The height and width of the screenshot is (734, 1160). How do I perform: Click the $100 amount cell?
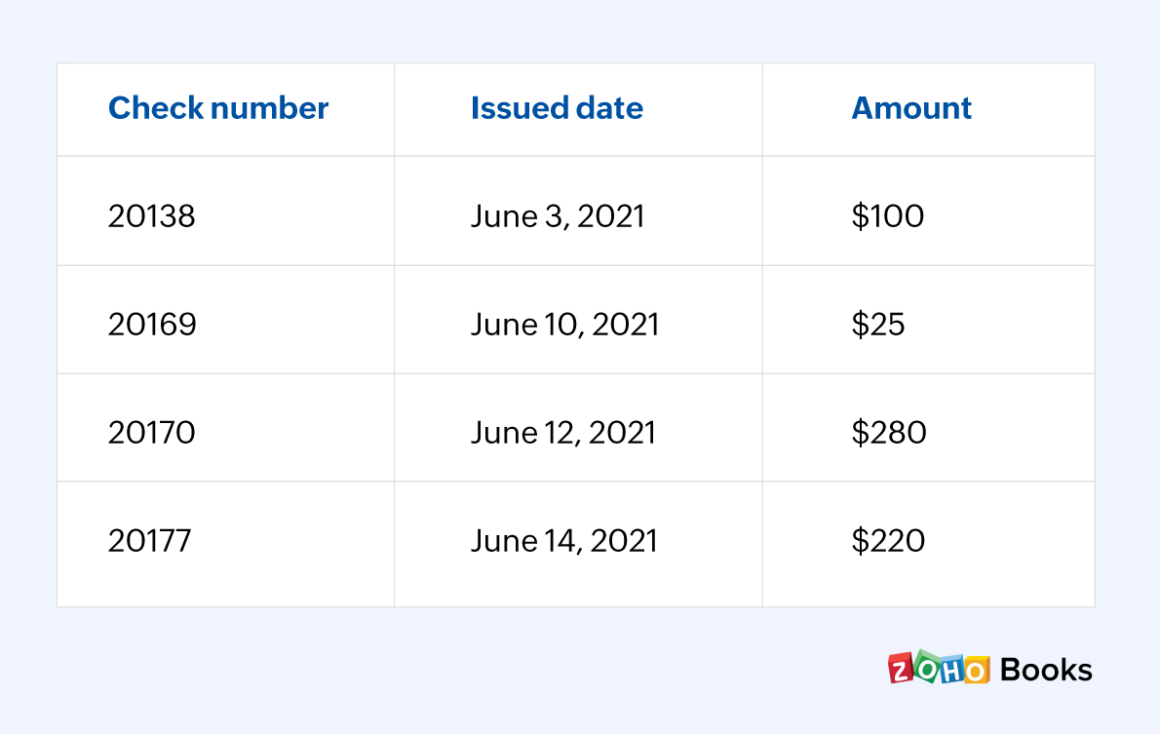[888, 216]
